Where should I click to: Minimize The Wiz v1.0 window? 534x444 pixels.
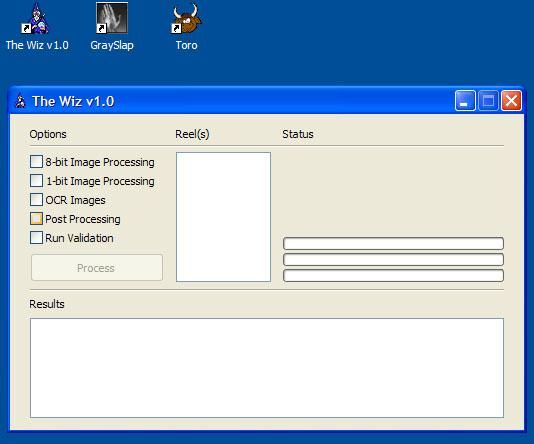click(465, 101)
